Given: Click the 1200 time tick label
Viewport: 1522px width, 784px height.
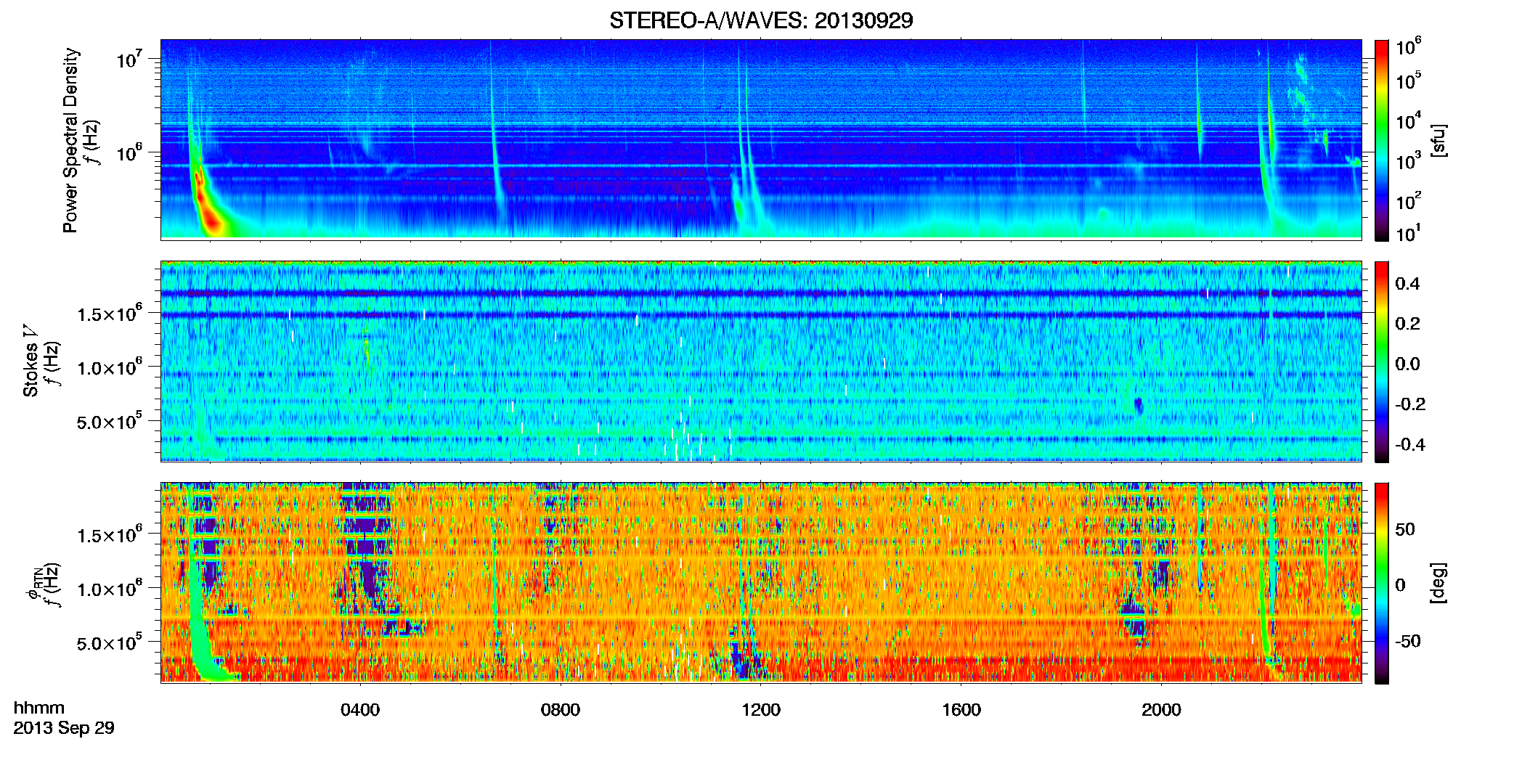Looking at the screenshot, I should pos(761,709).
